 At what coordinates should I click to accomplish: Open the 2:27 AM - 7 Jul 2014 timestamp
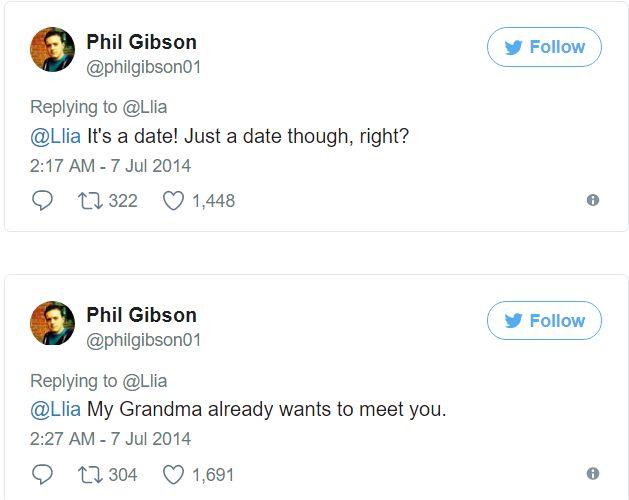[x=110, y=438]
